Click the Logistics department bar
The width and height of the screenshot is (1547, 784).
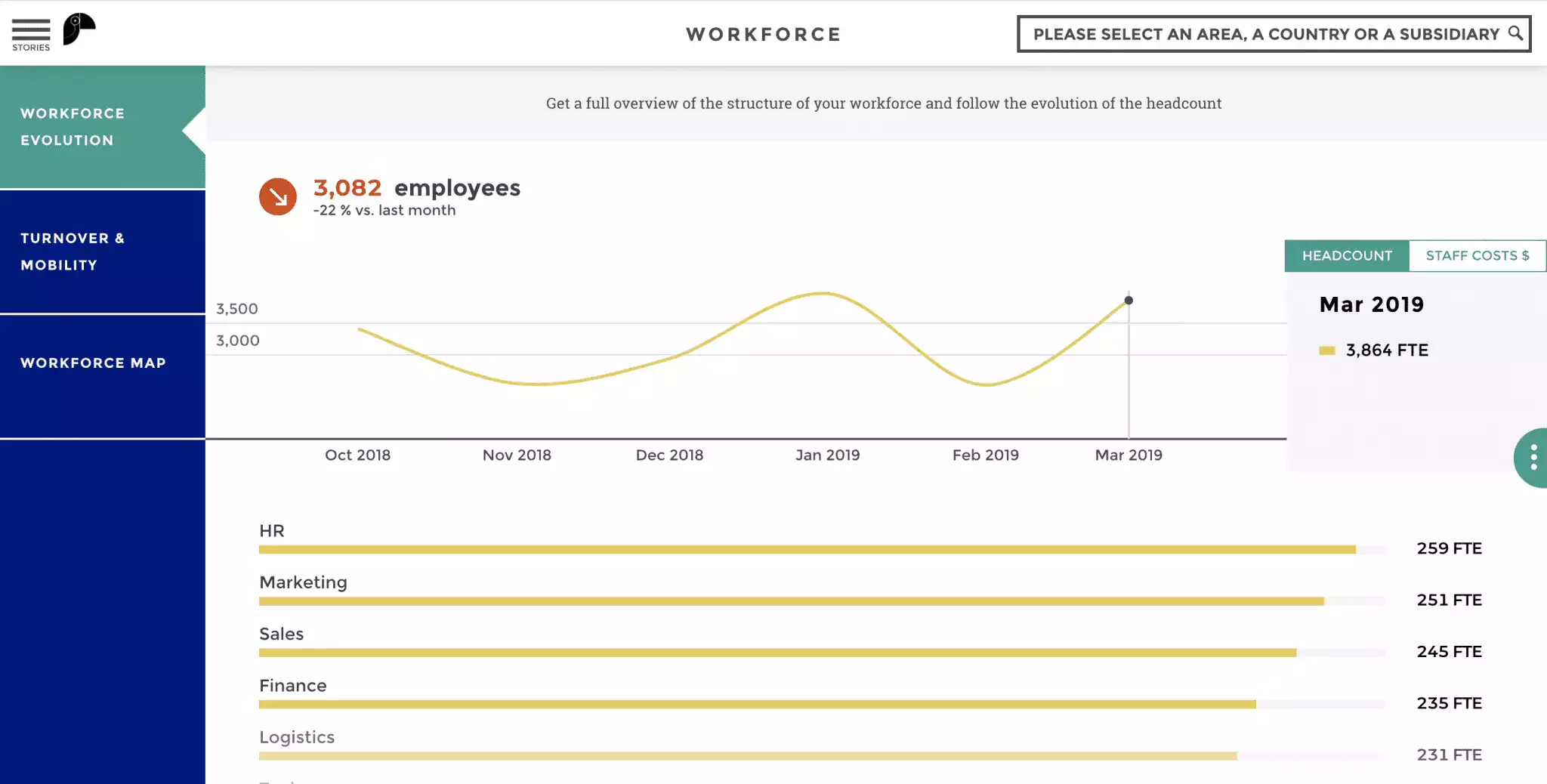[748, 755]
